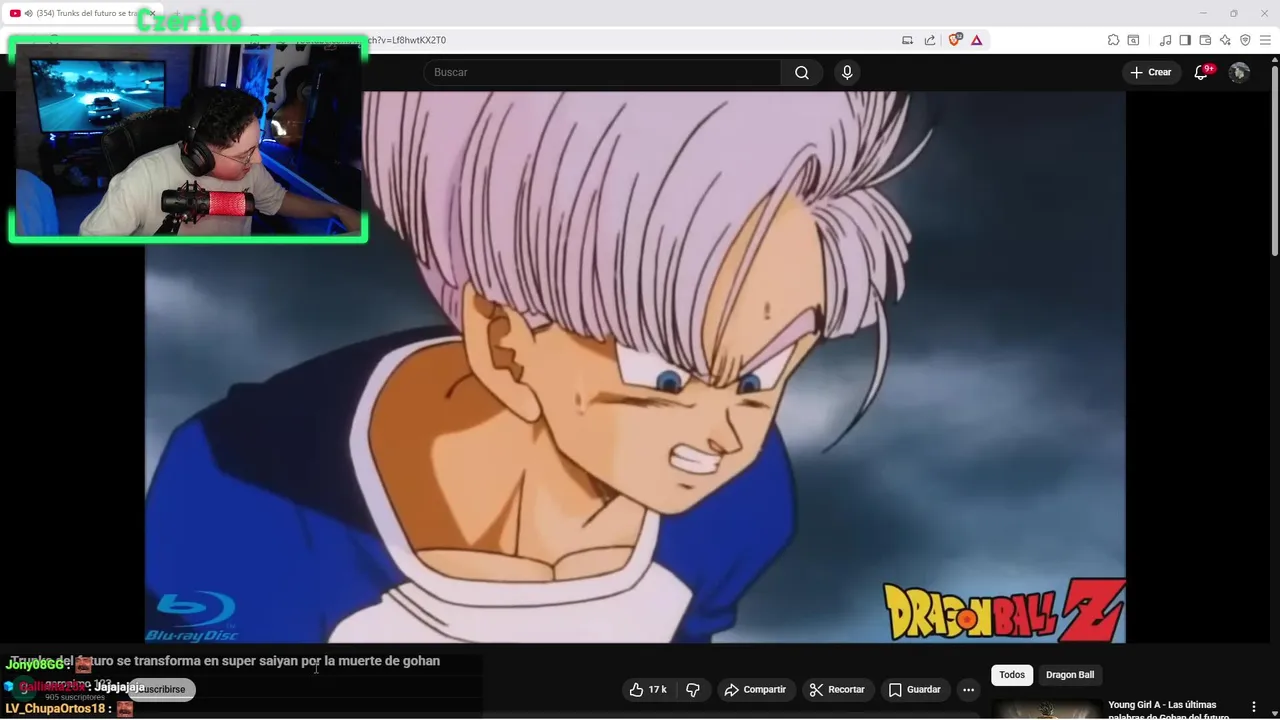Open more actions menu next to Guardar
Viewport: 1280px width, 720px height.
[968, 690]
